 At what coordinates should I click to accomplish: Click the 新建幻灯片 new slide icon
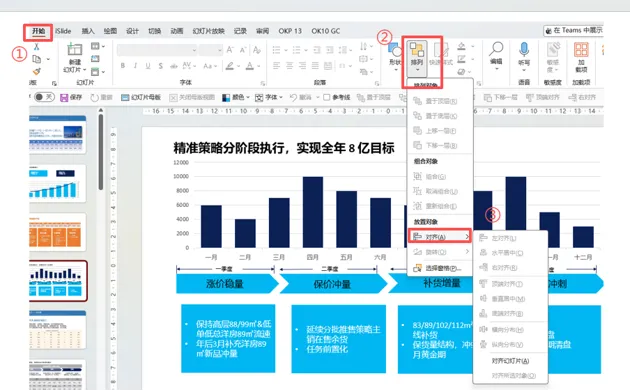coord(75,50)
